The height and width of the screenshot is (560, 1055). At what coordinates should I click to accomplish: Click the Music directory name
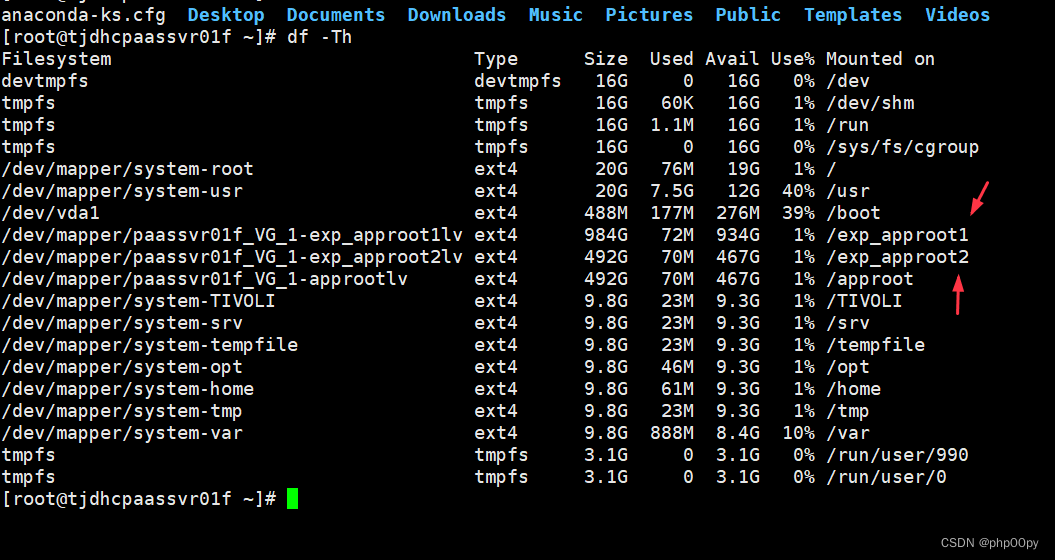coord(556,15)
